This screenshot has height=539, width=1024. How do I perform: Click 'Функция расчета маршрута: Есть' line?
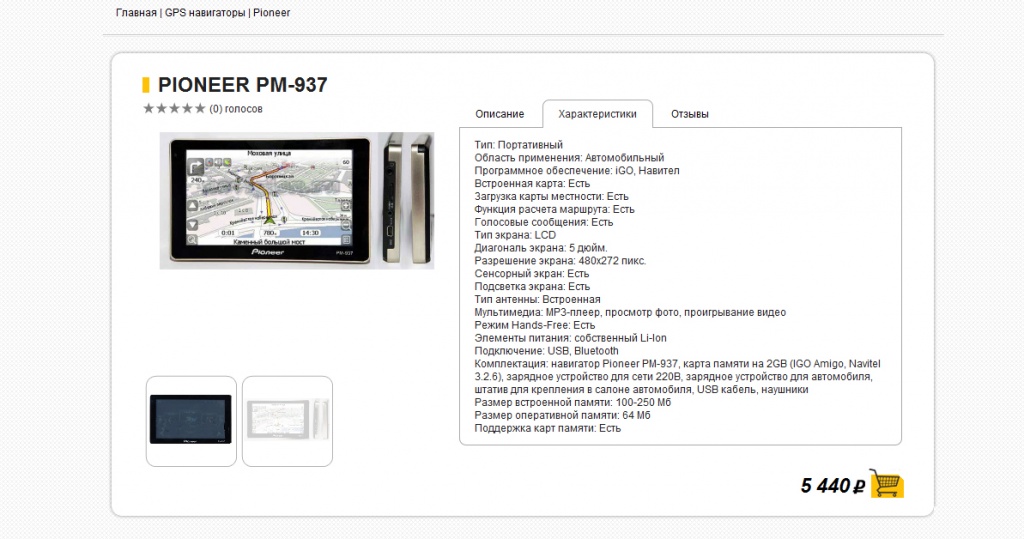(x=554, y=209)
